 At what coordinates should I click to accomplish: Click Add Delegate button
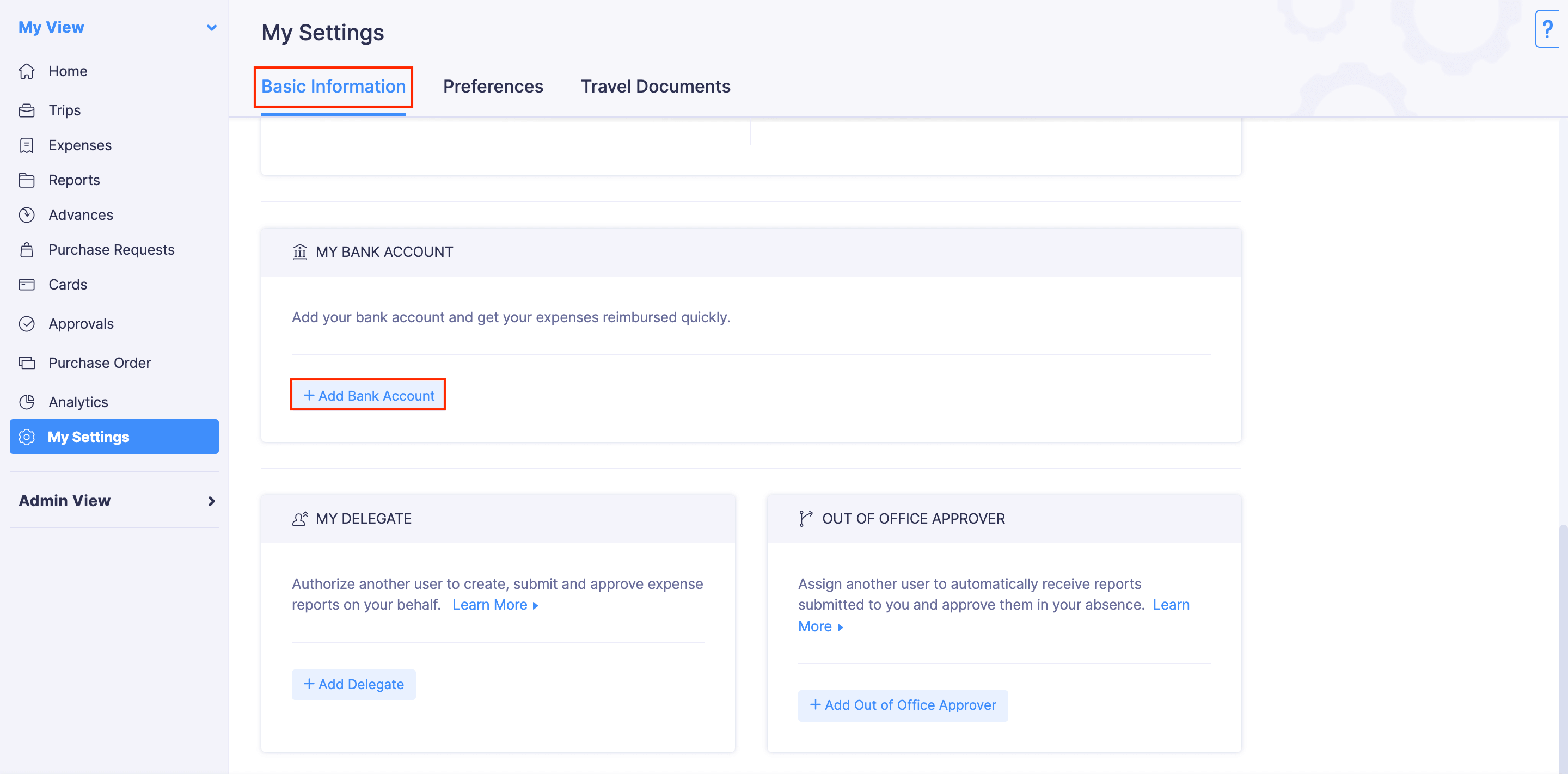[354, 685]
